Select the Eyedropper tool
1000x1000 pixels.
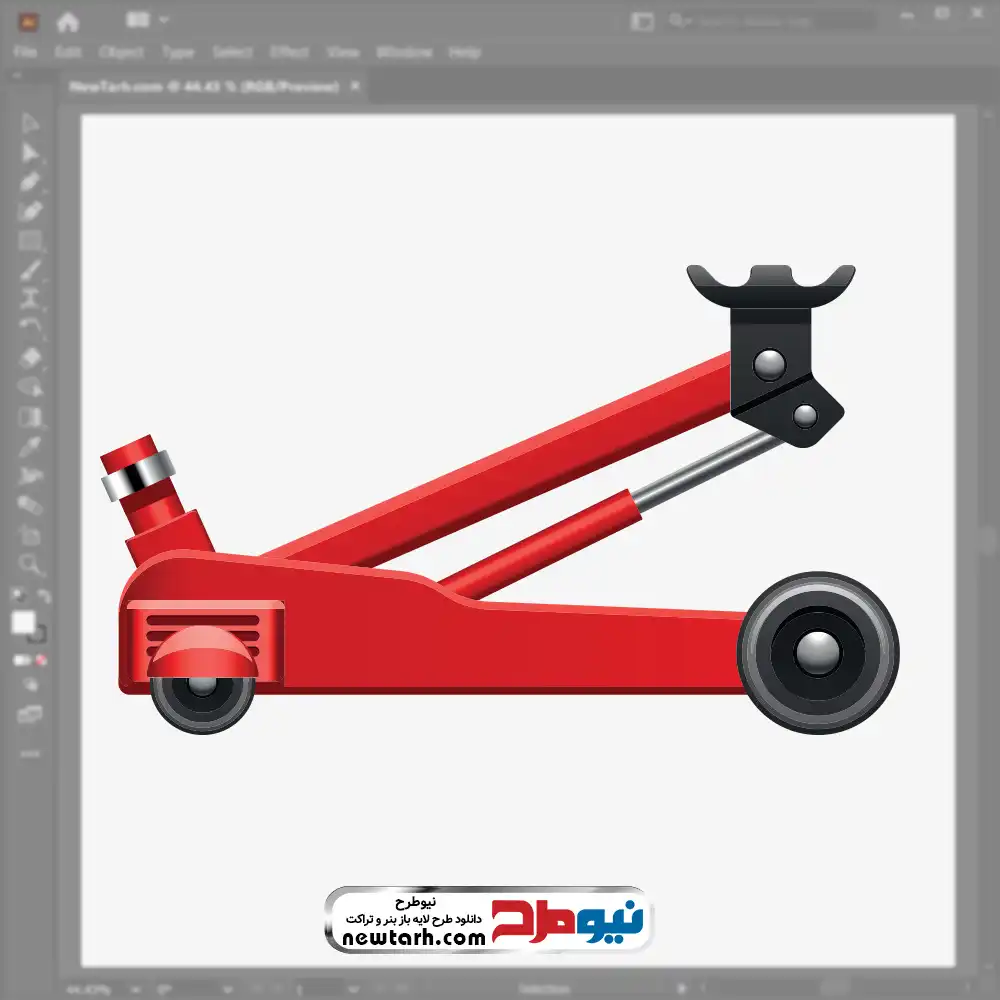[x=30, y=446]
